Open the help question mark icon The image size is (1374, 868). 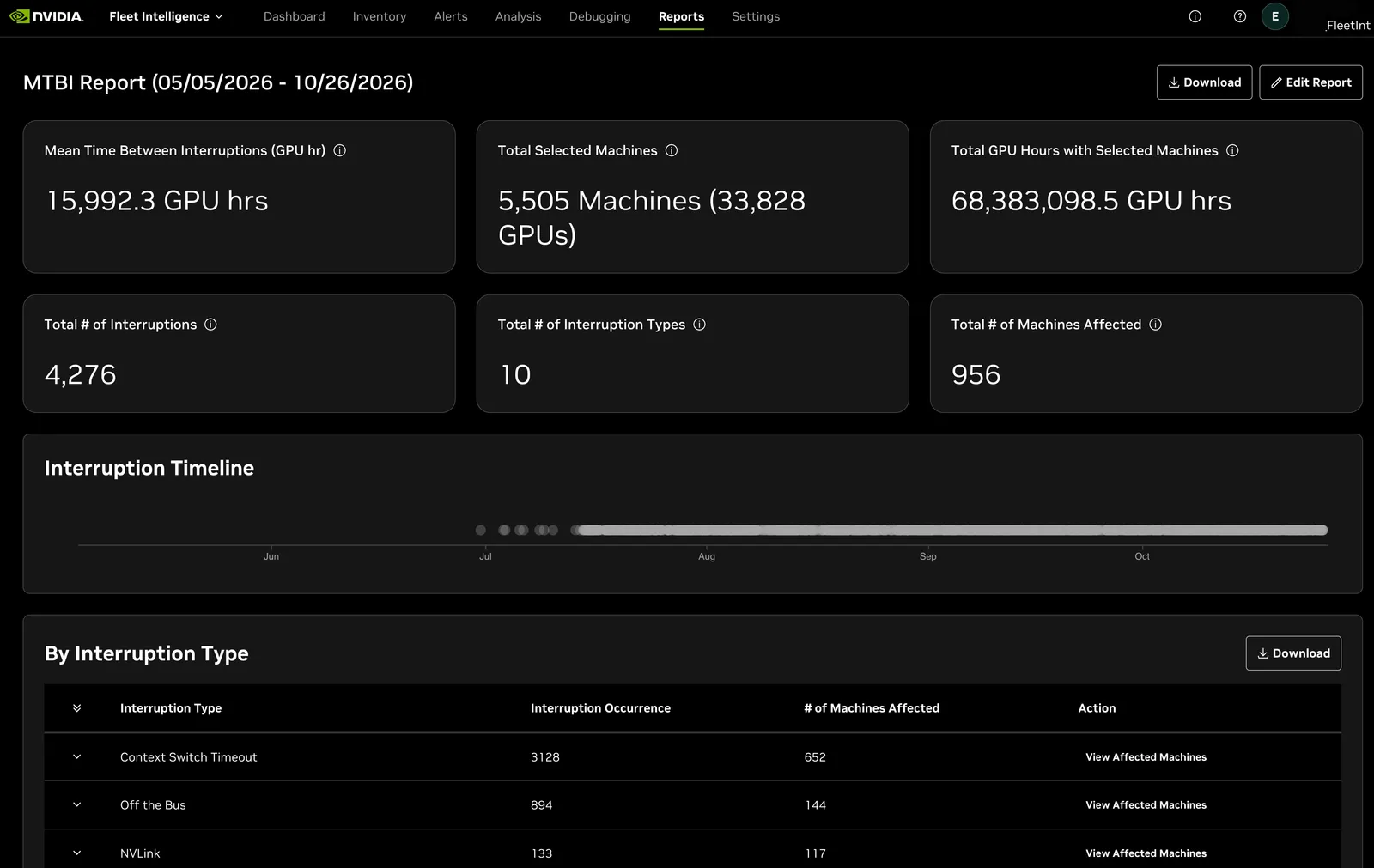(x=1239, y=16)
